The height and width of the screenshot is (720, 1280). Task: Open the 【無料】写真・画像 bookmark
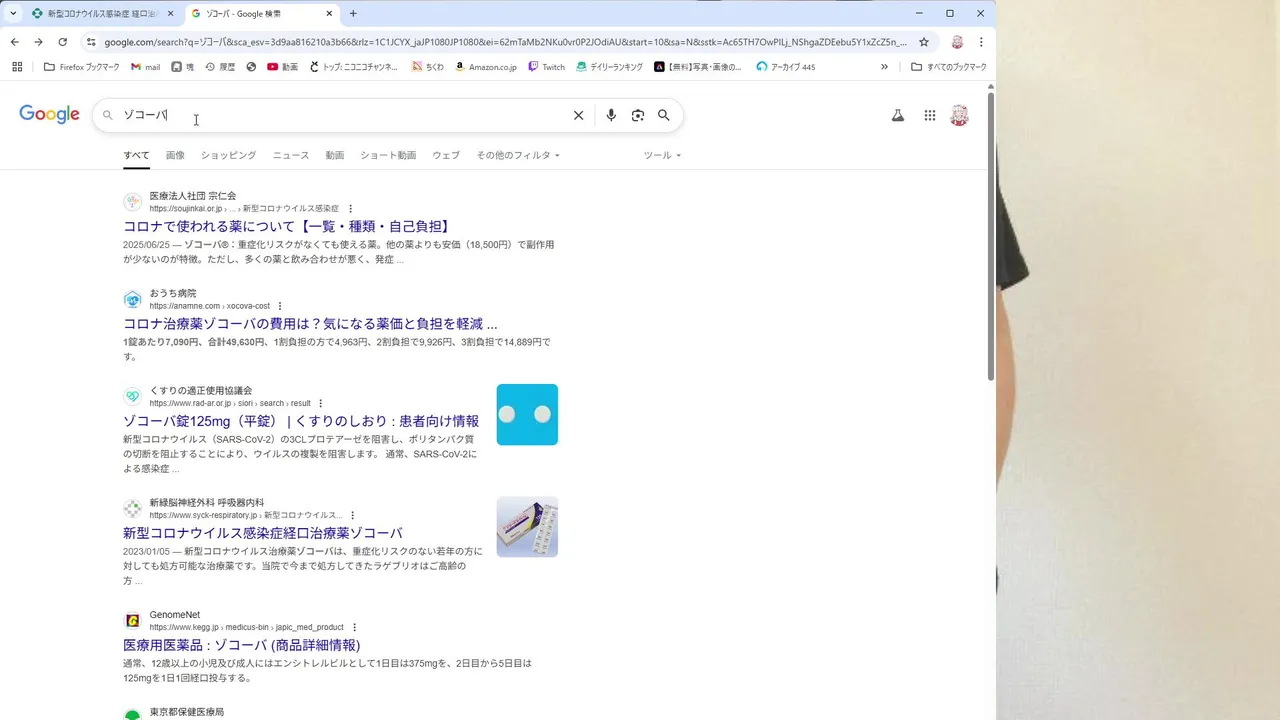pos(699,67)
